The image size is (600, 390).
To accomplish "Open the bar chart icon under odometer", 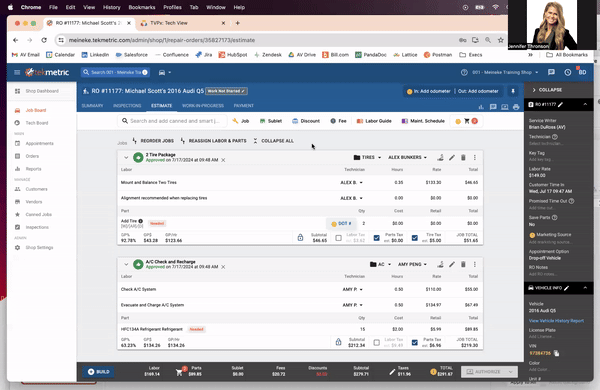I will tap(481, 107).
